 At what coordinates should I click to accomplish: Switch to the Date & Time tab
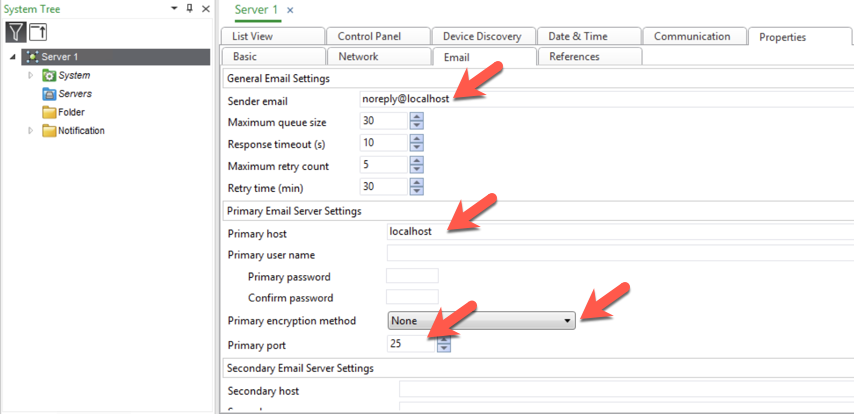click(x=588, y=36)
